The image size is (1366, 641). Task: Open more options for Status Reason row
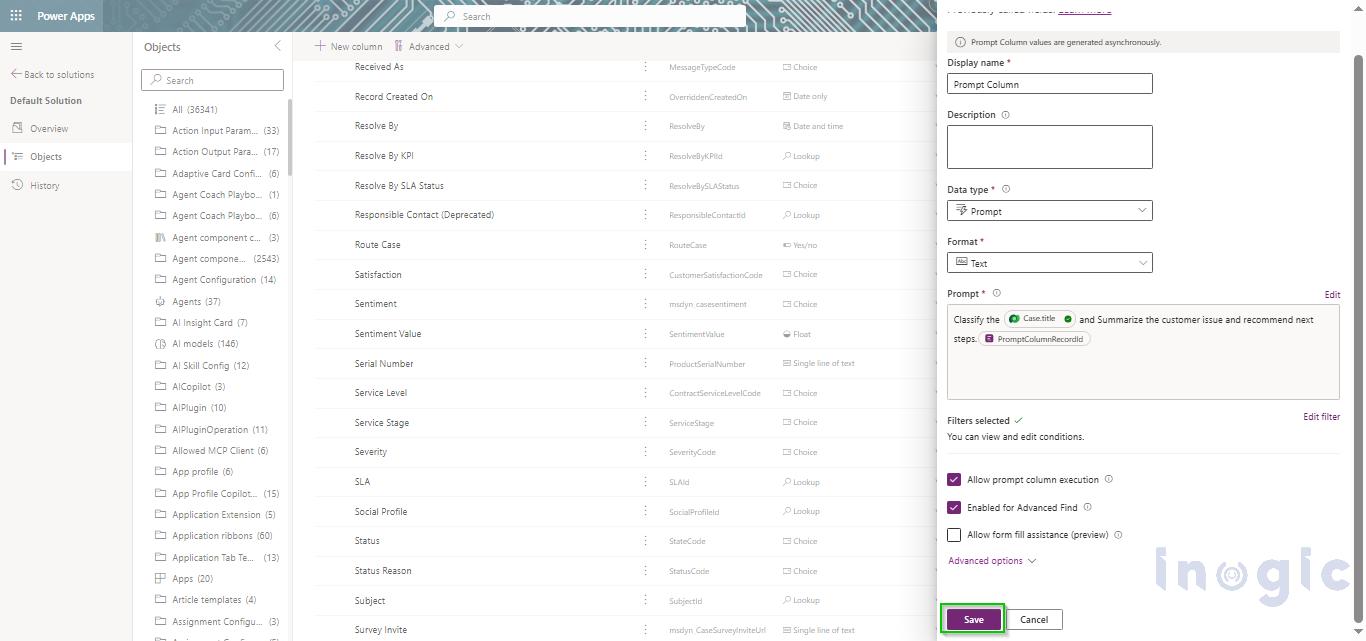[645, 571]
